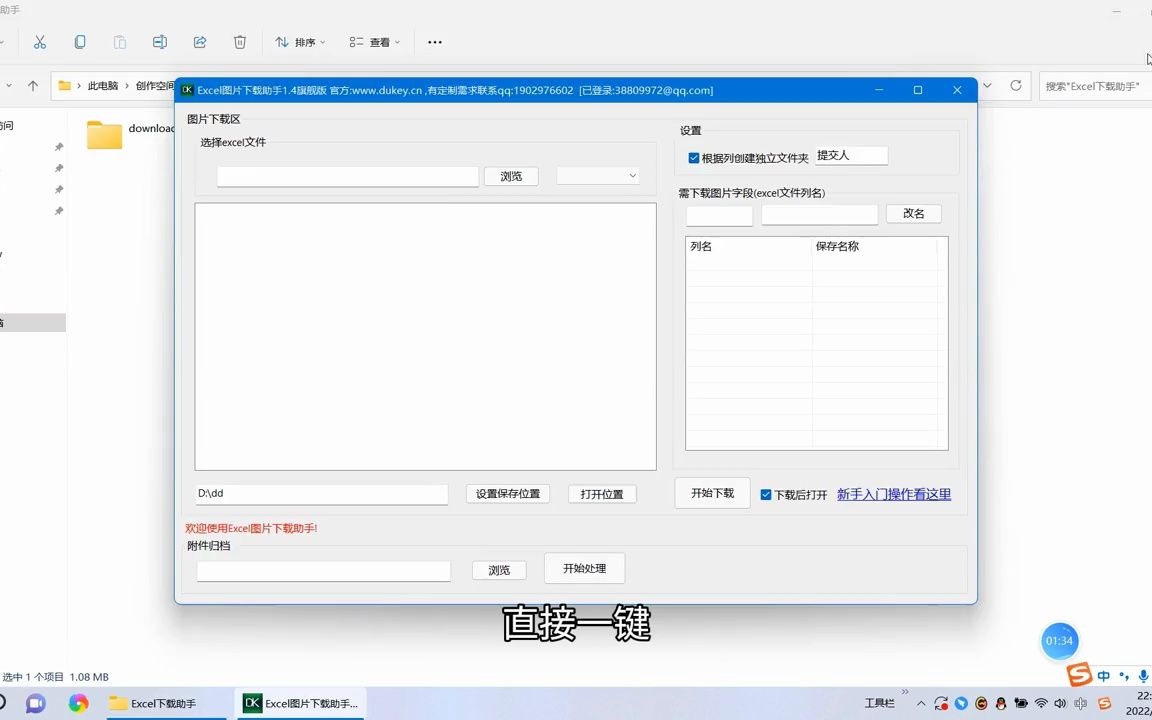Open the 新手入门操作看这里 link
This screenshot has width=1152, height=720.
tap(893, 494)
